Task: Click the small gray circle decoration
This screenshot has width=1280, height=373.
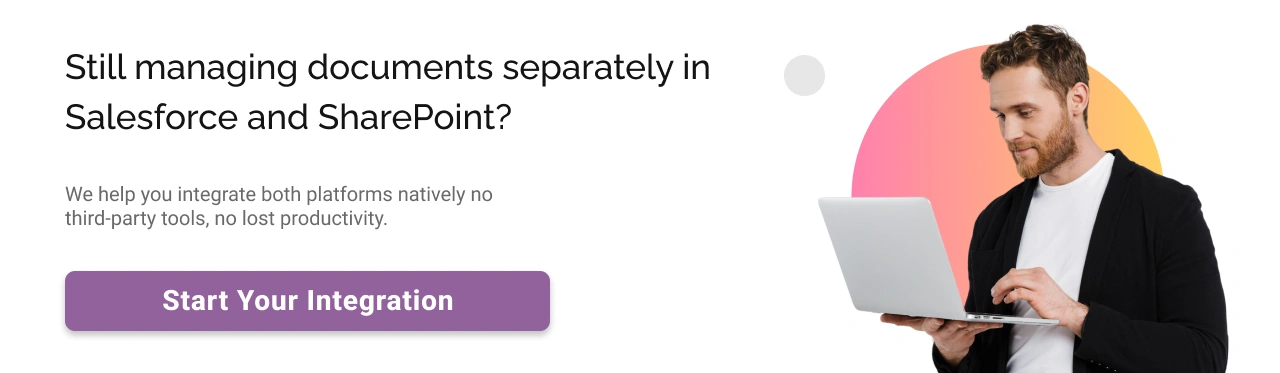Action: 804,75
